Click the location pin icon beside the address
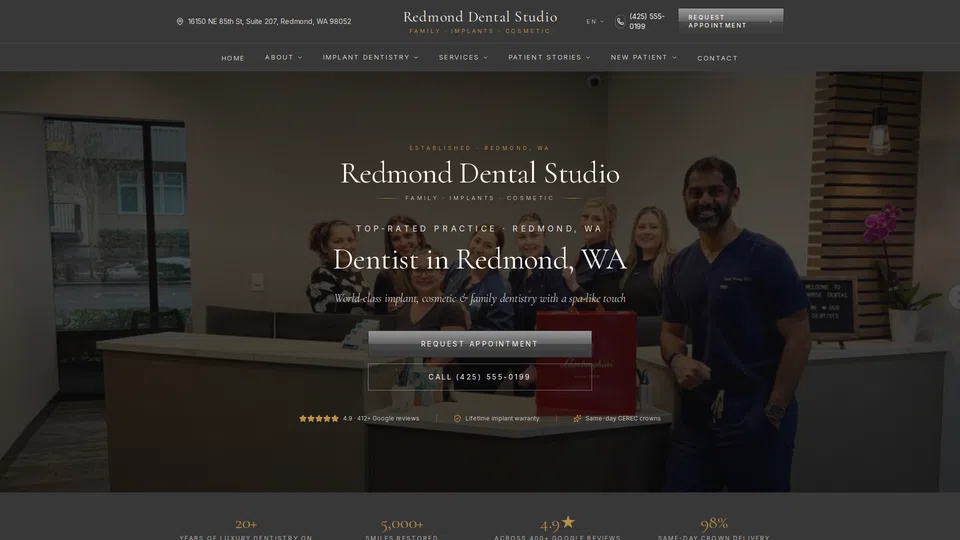Viewport: 960px width, 540px height. [x=179, y=21]
